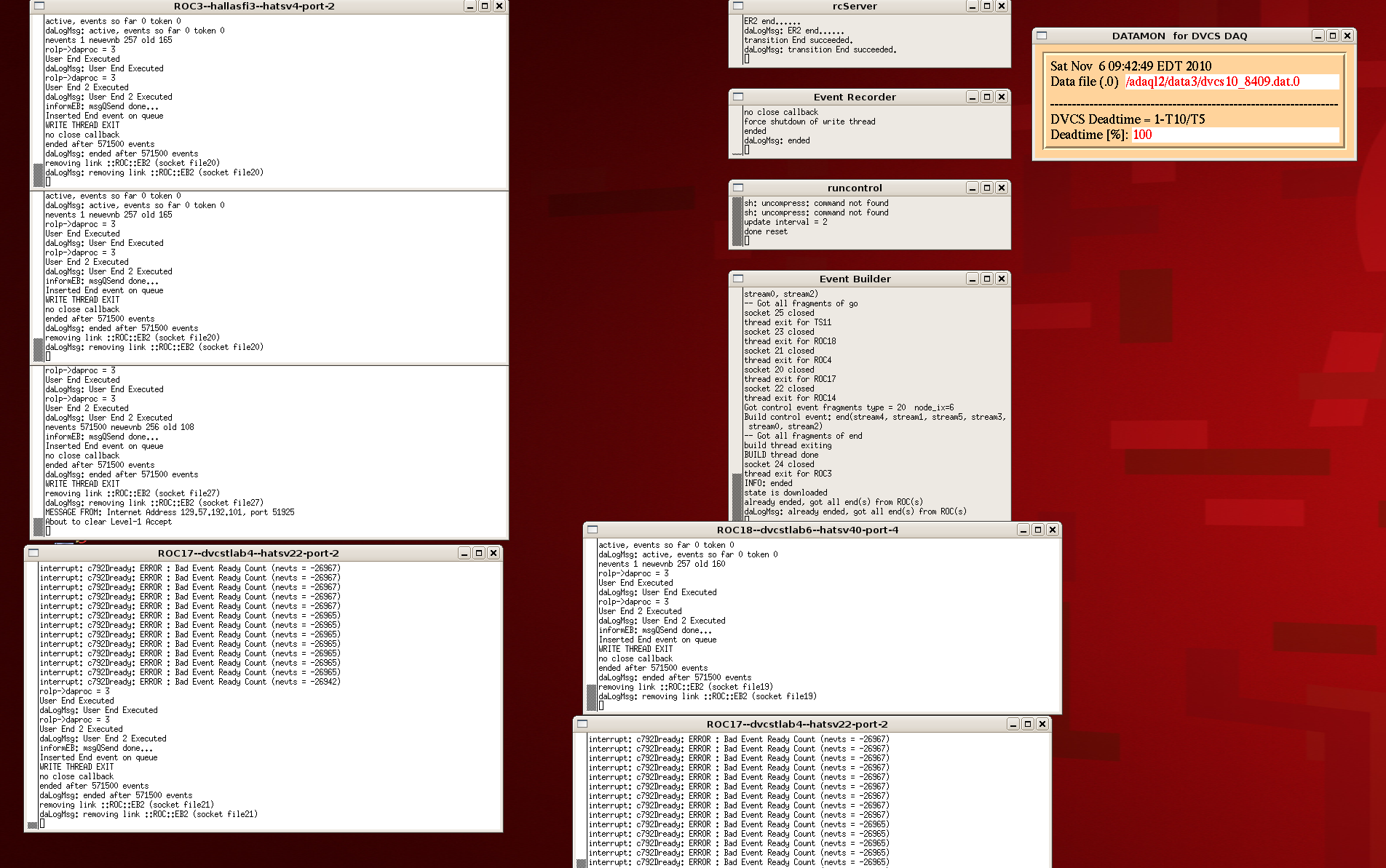Open window menu icon of runcontrol window
This screenshot has height=868, width=1386.
tap(738, 188)
